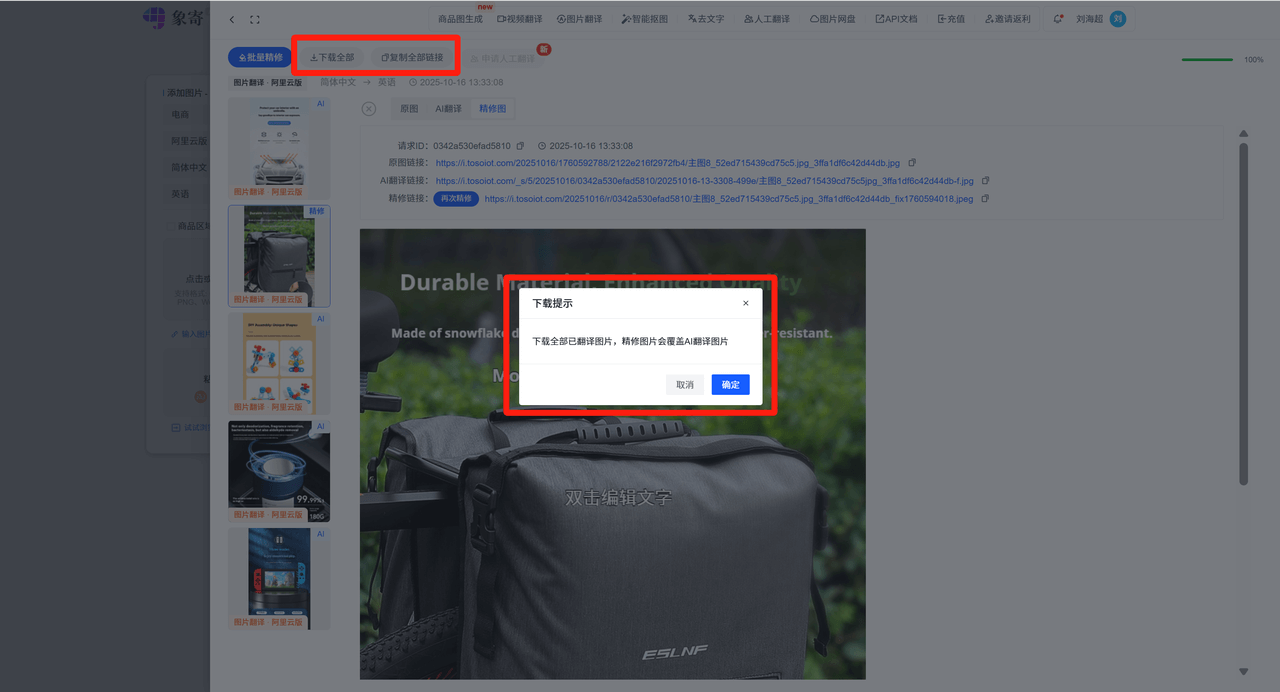Screen dimensions: 1280x692
Task: Open the 图片网盘 image cloud storage
Action: pyautogui.click(x=831, y=18)
